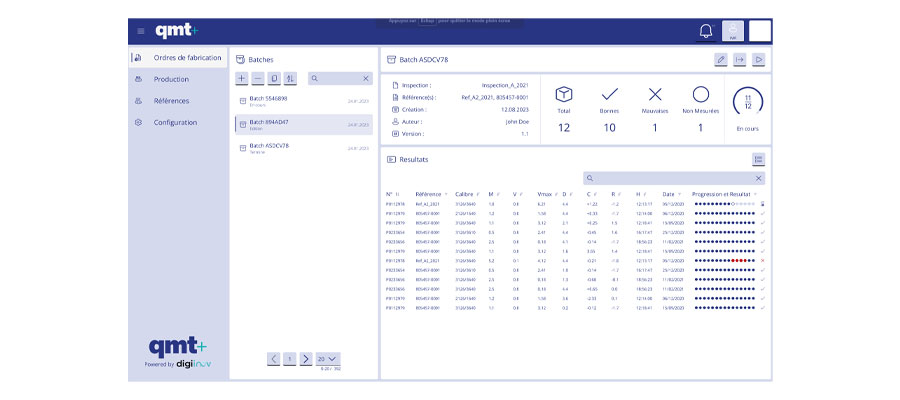Start Batch ASDCV78 with play icon
This screenshot has width=900, height=400.
coord(759,60)
